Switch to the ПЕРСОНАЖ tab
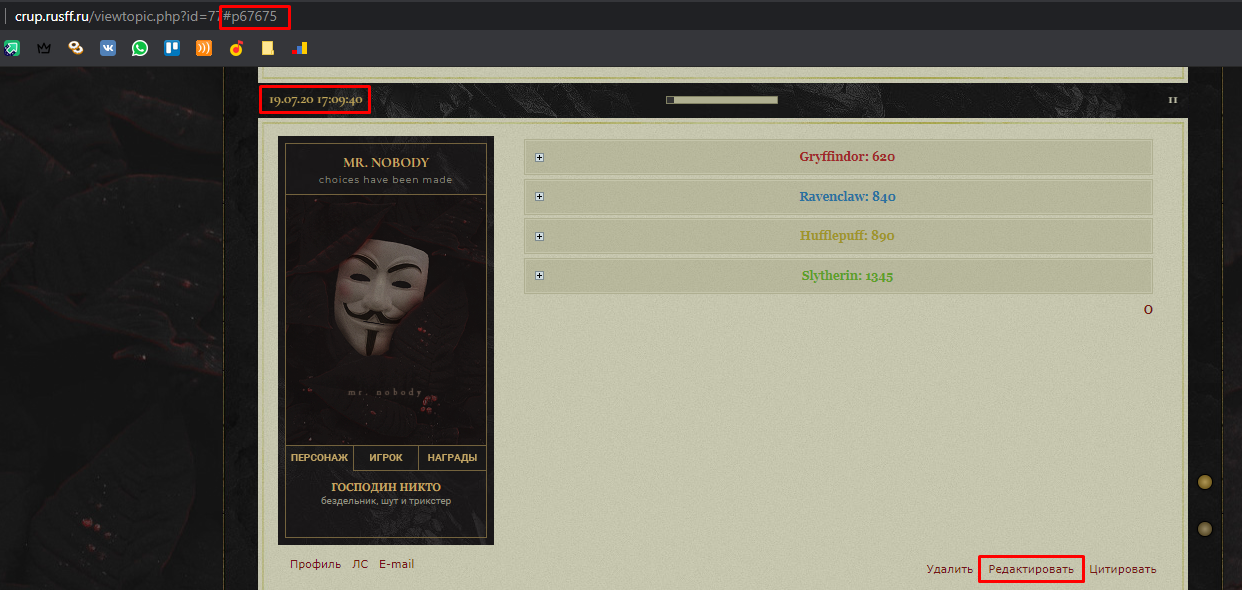This screenshot has width=1242, height=590. (319, 458)
